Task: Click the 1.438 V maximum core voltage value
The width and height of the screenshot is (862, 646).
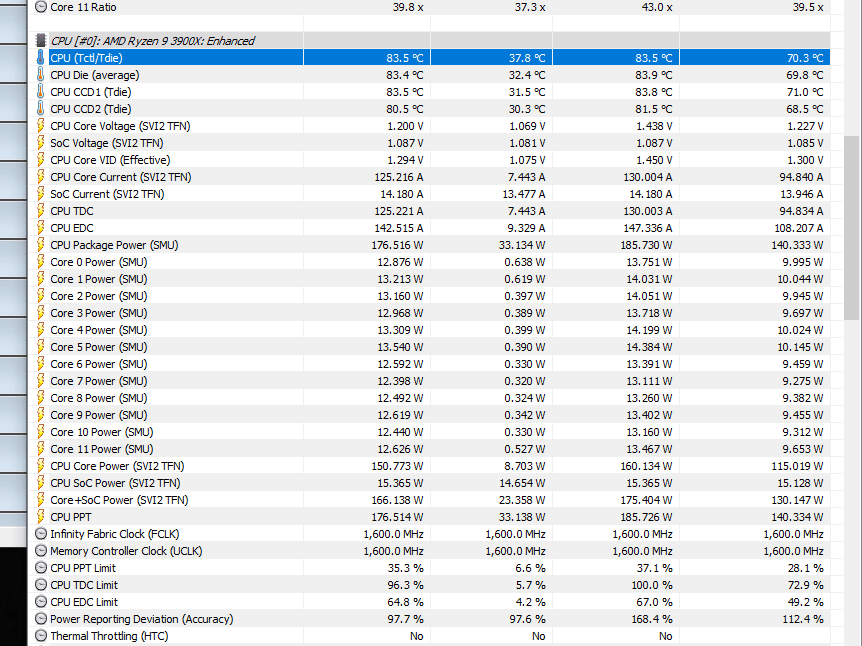Action: click(654, 126)
